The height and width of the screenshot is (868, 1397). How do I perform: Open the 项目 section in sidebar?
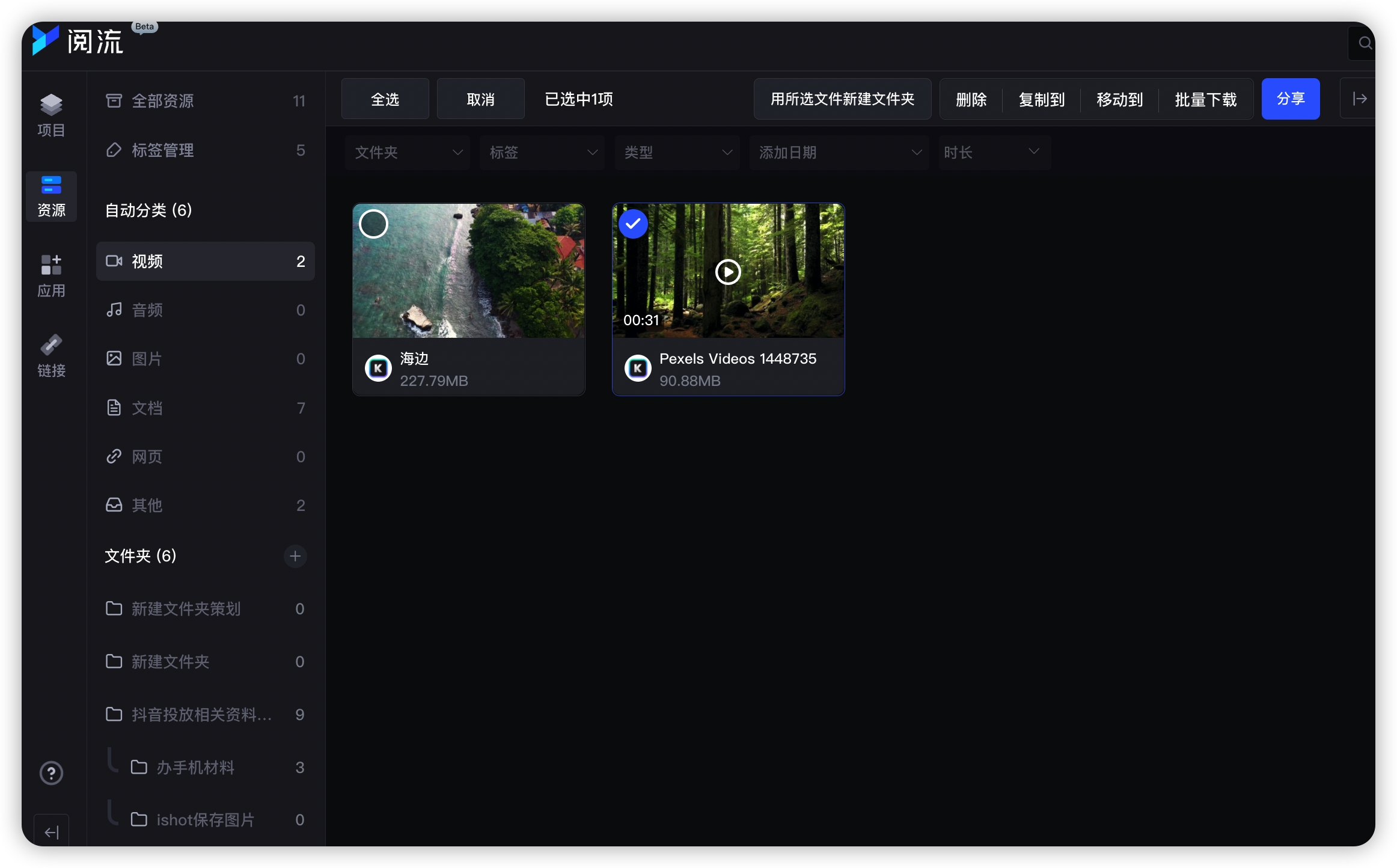tap(51, 116)
